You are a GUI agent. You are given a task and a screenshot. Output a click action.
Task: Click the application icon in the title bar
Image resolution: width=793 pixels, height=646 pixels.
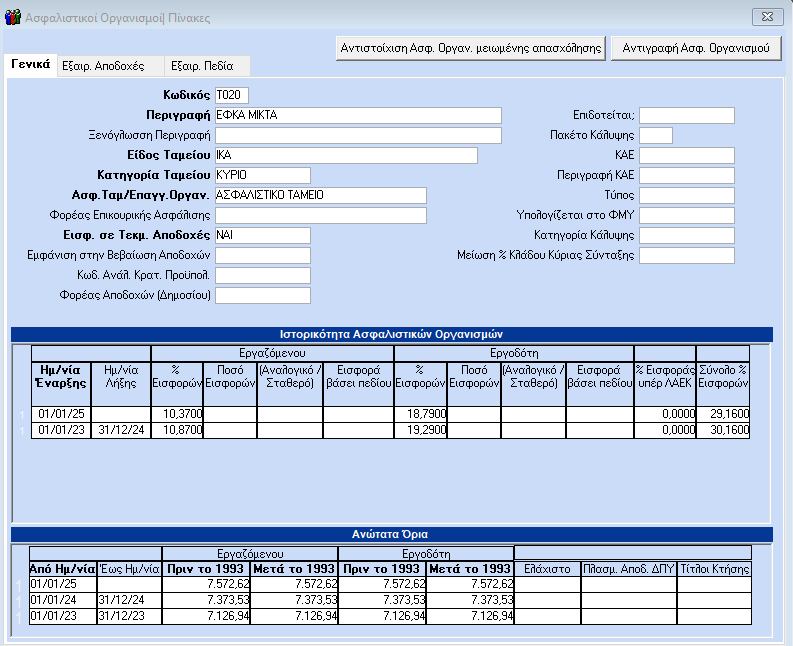12,16
